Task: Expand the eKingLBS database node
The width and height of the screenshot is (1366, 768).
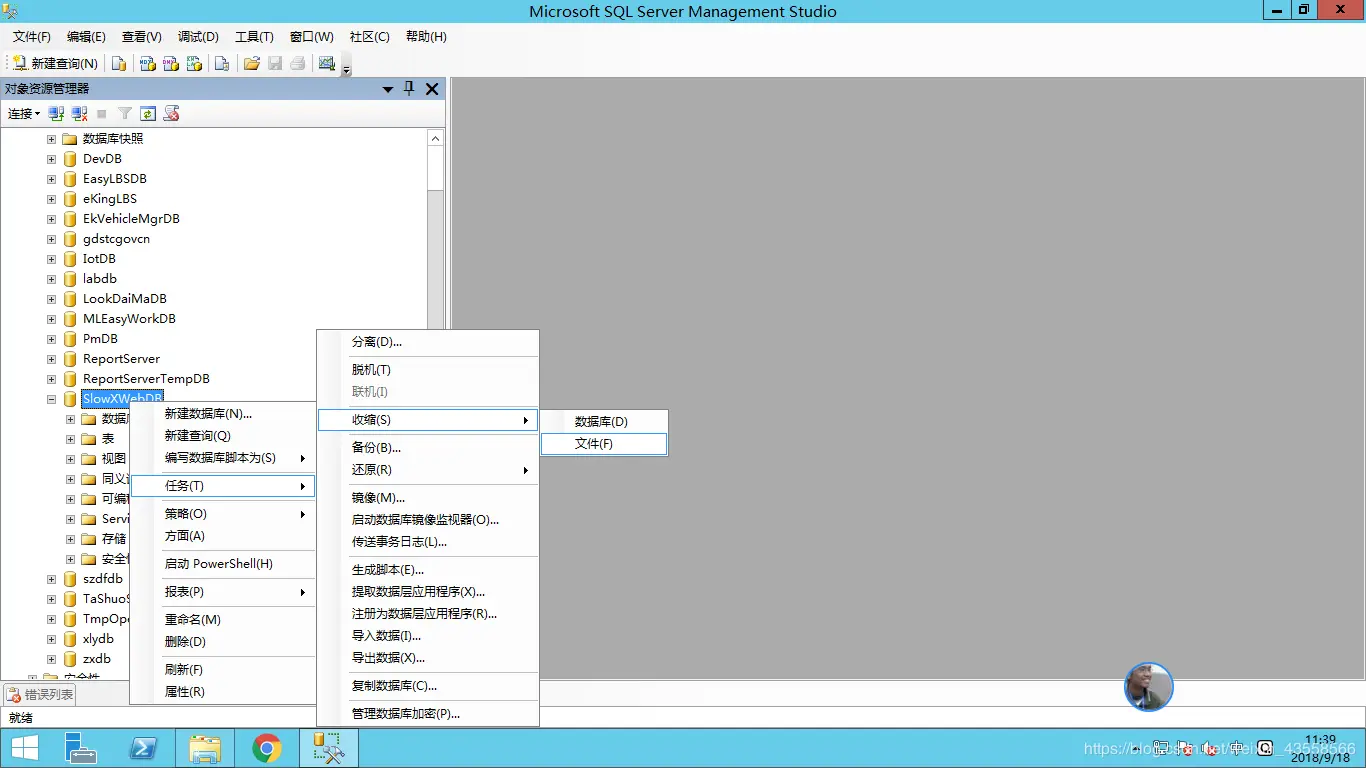Action: tap(52, 199)
